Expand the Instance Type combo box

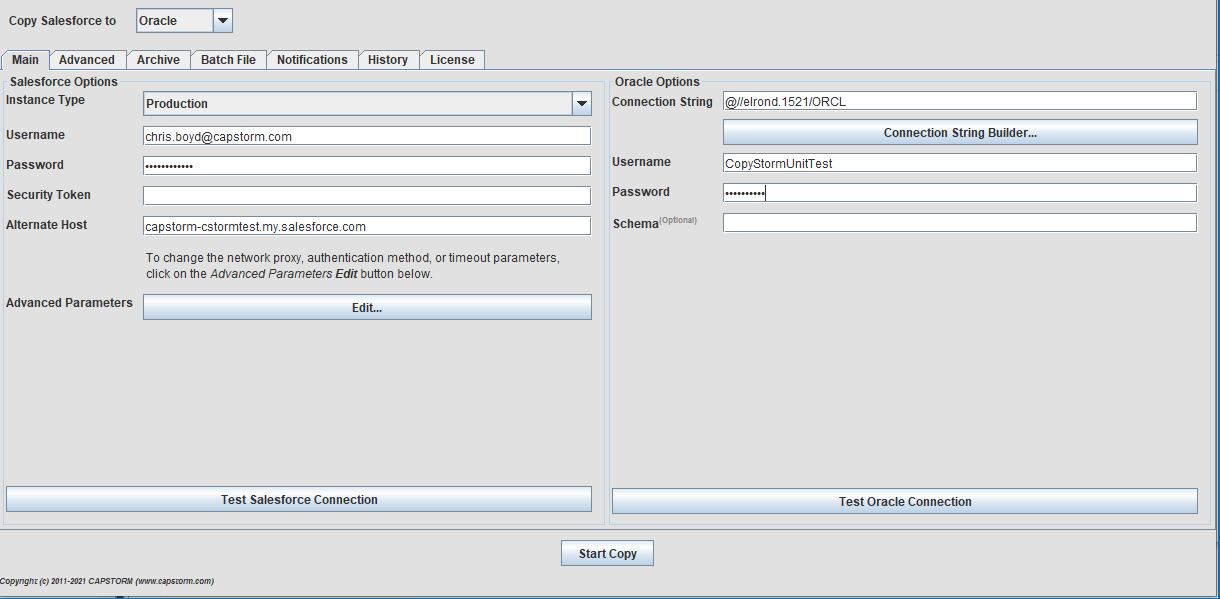coord(367,103)
